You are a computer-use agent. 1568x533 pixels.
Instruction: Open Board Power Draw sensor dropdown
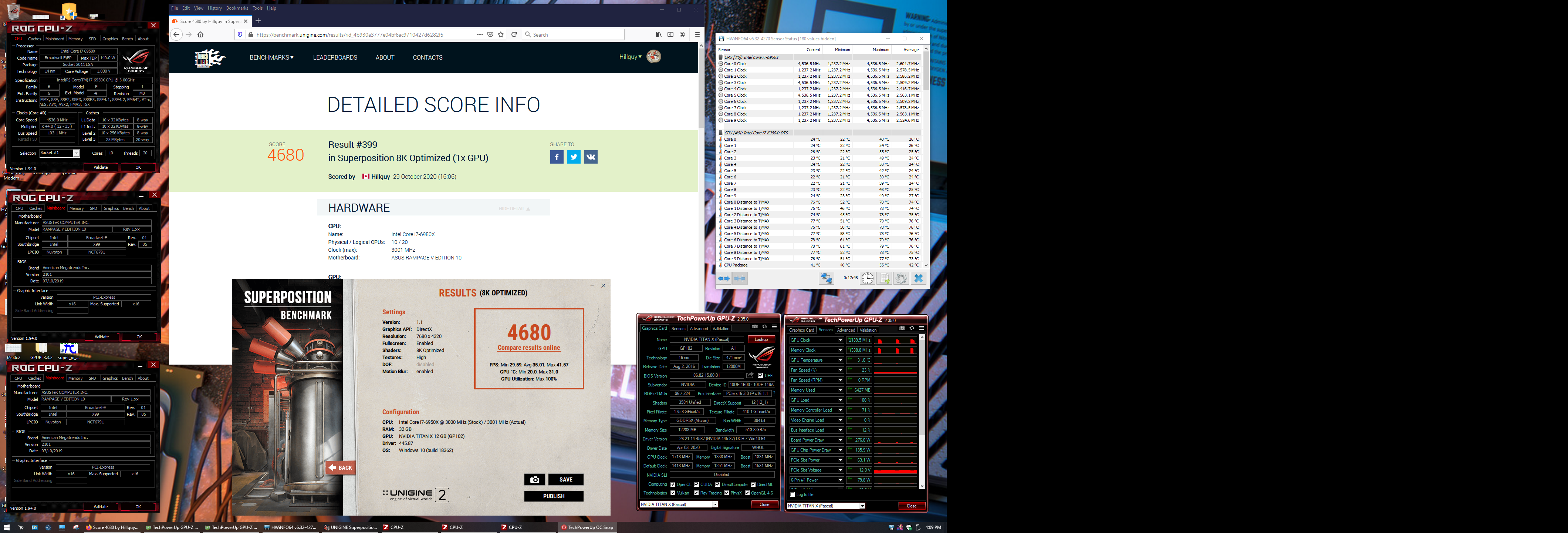(840, 440)
